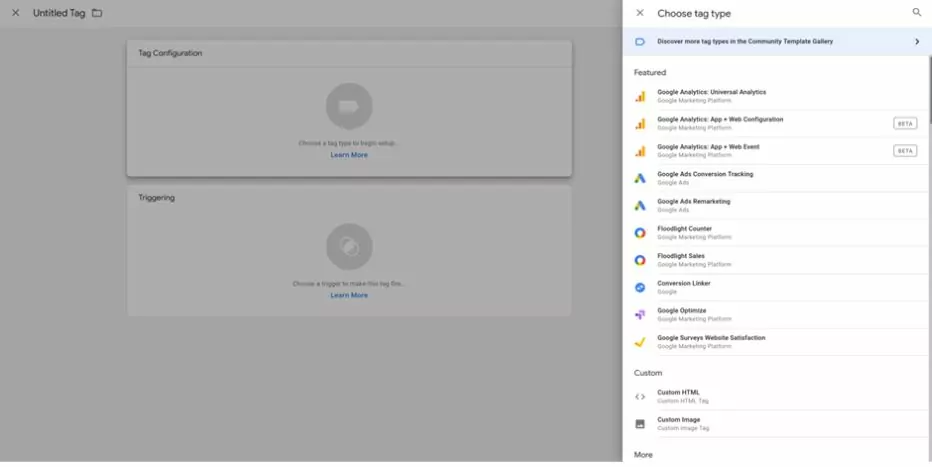Click Discover more tag types banner text
The height and width of the screenshot is (467, 932).
tap(745, 42)
